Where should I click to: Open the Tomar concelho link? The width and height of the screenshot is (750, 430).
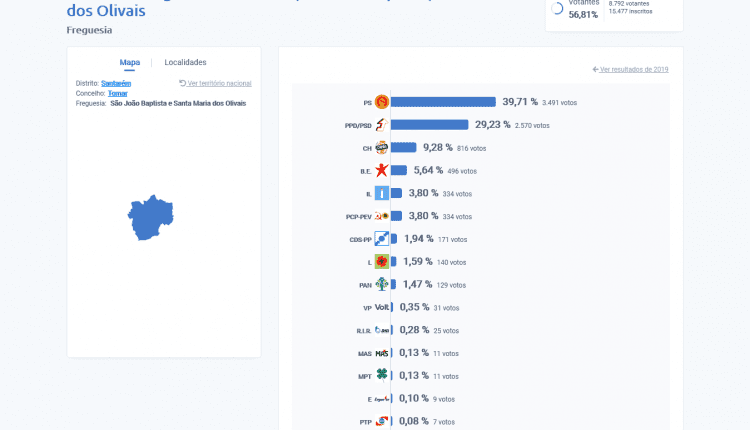click(x=118, y=93)
